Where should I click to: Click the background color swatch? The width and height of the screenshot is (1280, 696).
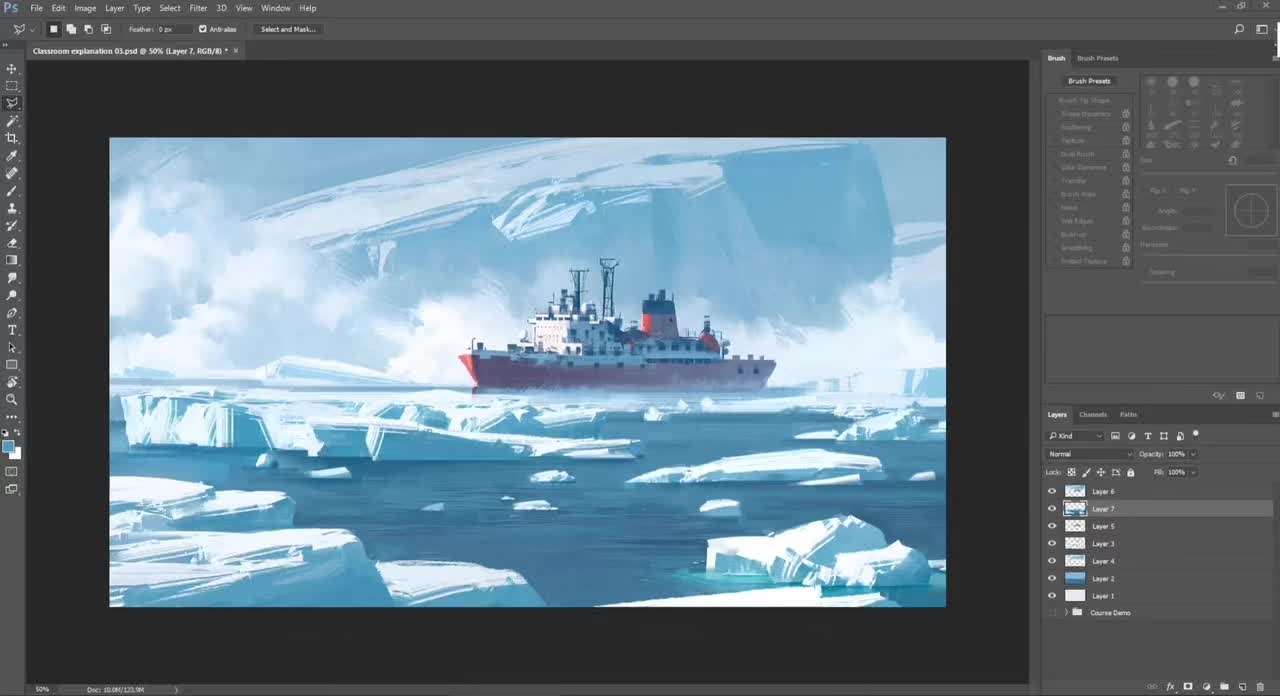pyautogui.click(x=17, y=454)
